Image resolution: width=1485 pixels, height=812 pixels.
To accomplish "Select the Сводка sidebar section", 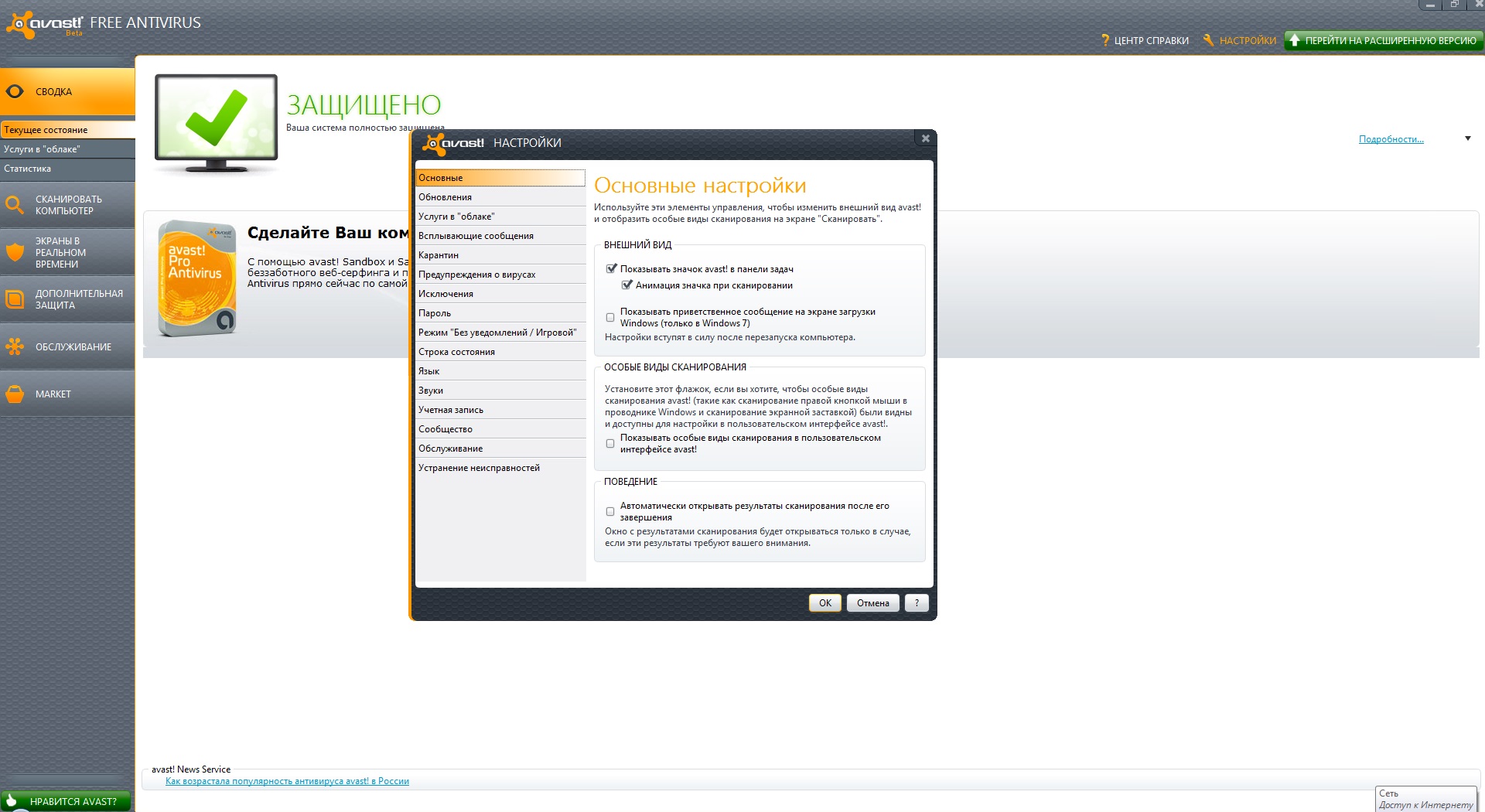I will (67, 91).
